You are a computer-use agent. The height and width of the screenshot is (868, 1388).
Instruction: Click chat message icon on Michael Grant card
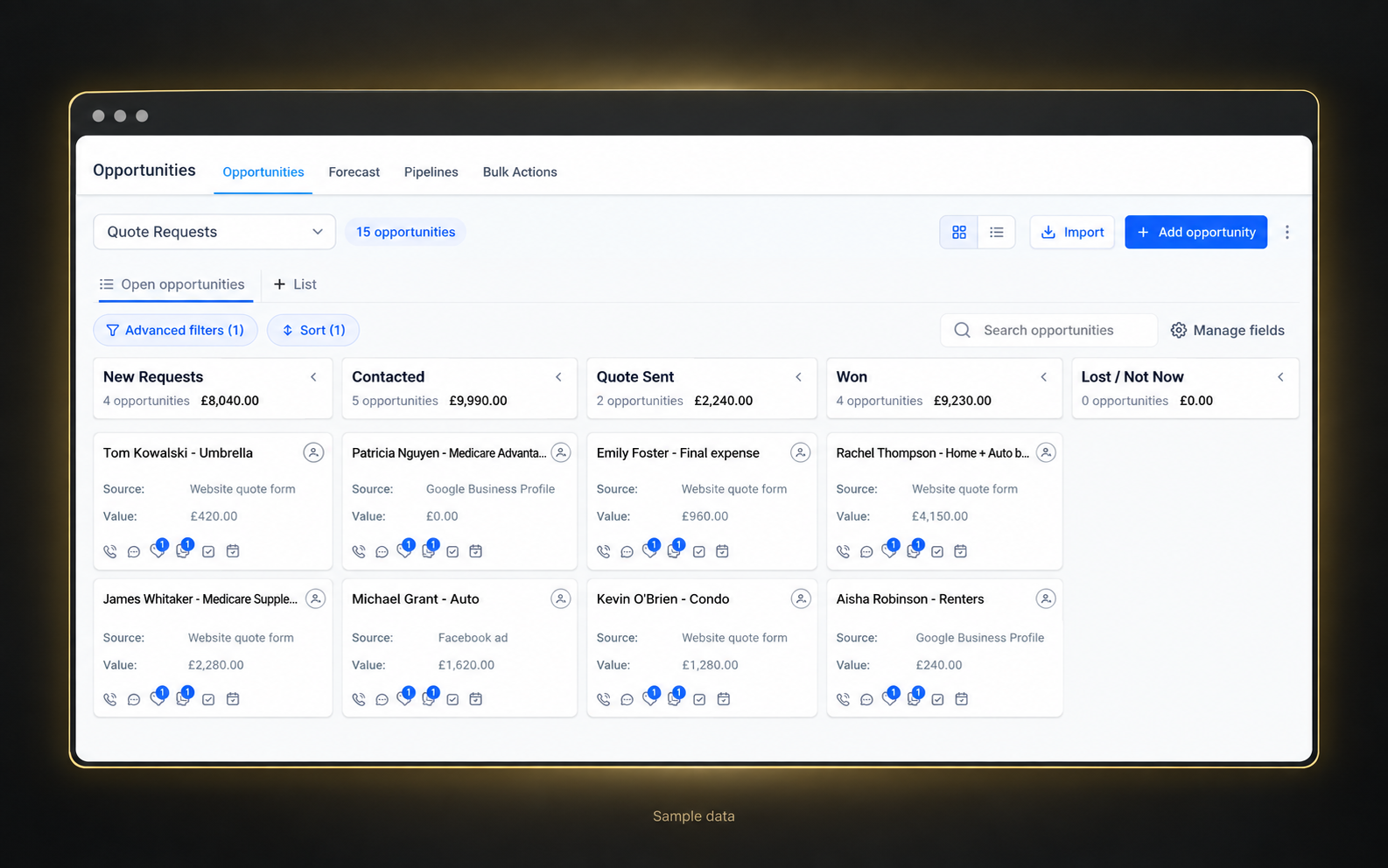382,700
